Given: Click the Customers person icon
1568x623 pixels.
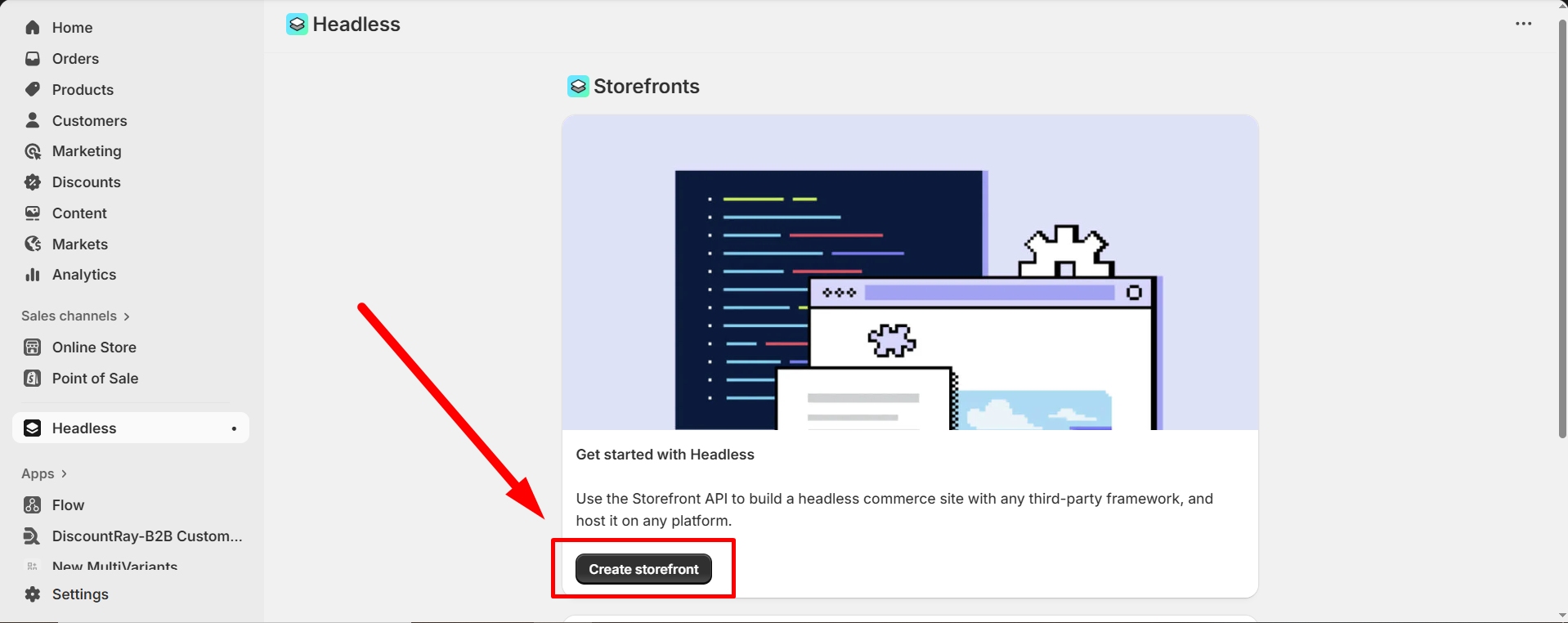Looking at the screenshot, I should click(33, 121).
